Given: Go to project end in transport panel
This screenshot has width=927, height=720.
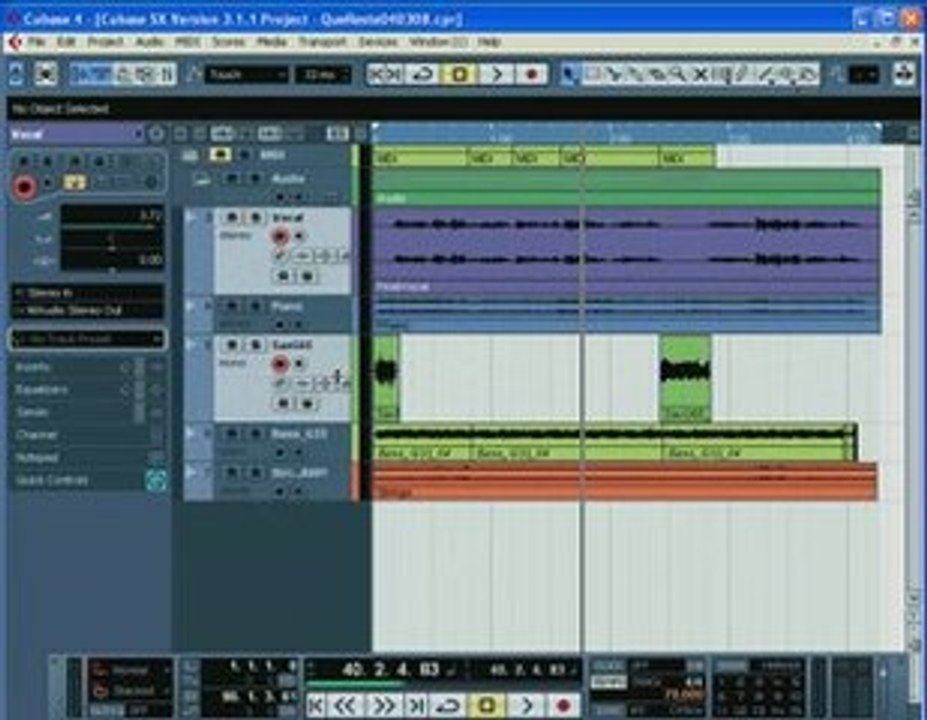Looking at the screenshot, I should (x=415, y=705).
